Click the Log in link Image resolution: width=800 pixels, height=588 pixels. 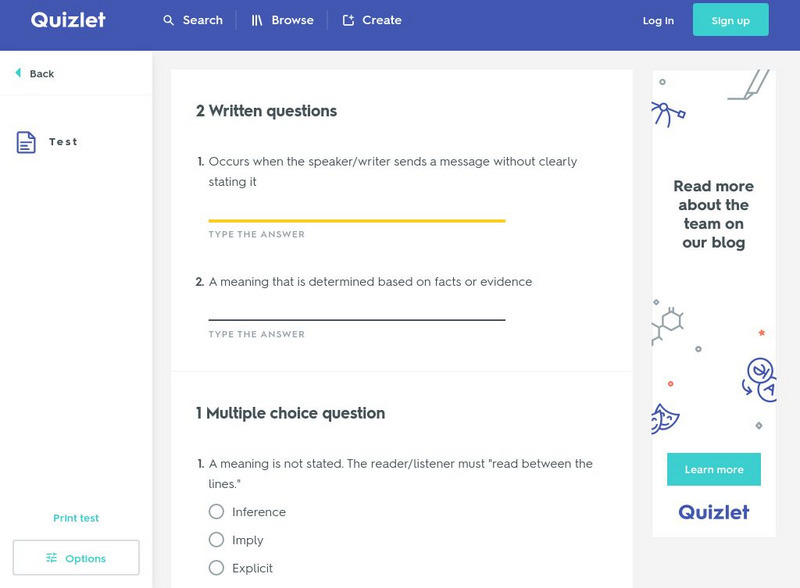pos(658,20)
